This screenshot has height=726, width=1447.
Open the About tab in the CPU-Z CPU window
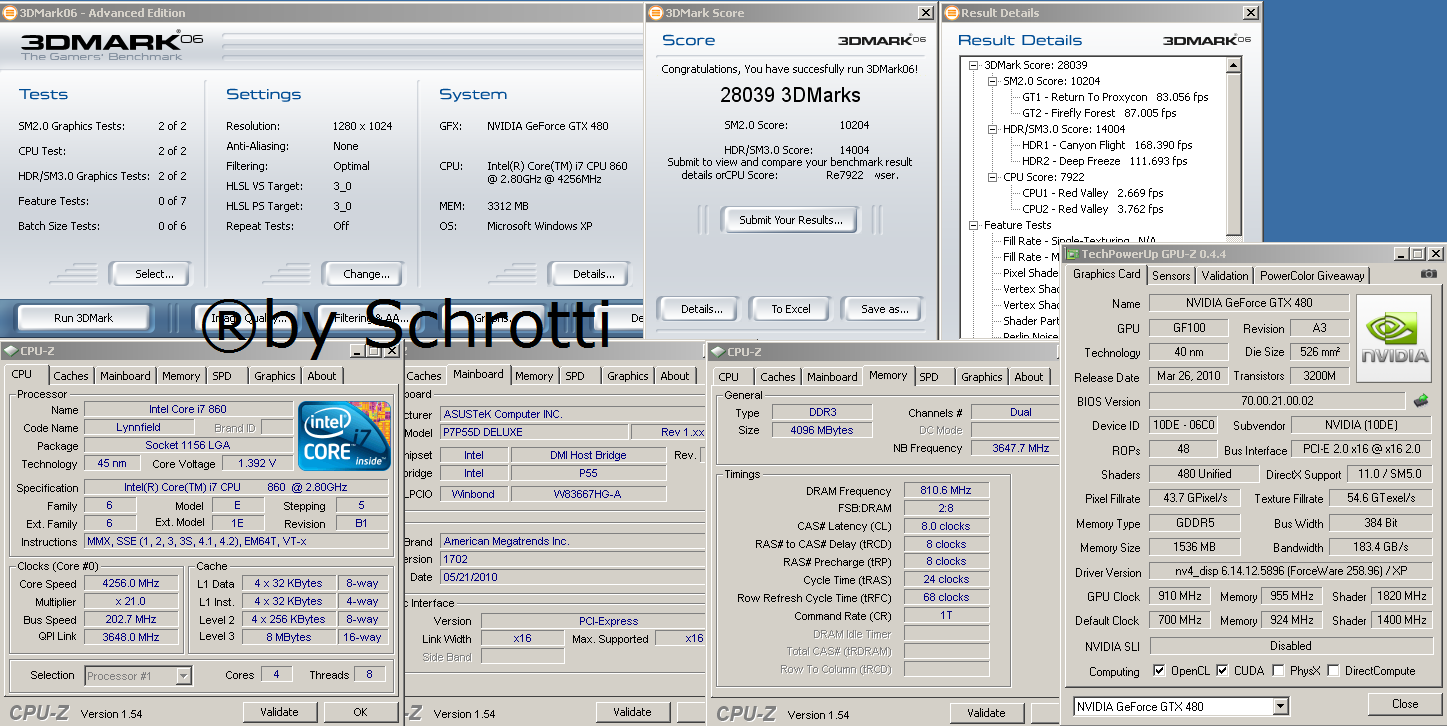(x=322, y=376)
